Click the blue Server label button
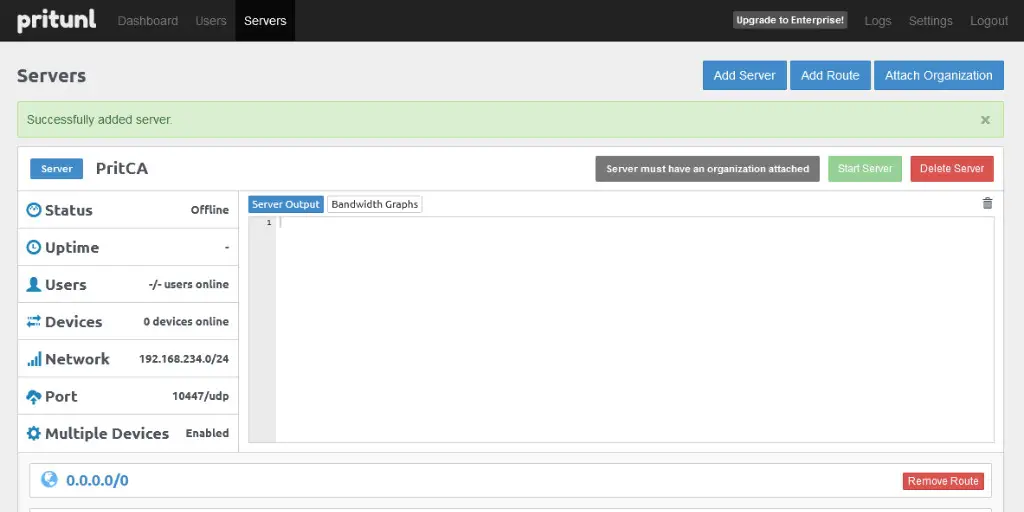This screenshot has height=512, width=1024. point(57,168)
